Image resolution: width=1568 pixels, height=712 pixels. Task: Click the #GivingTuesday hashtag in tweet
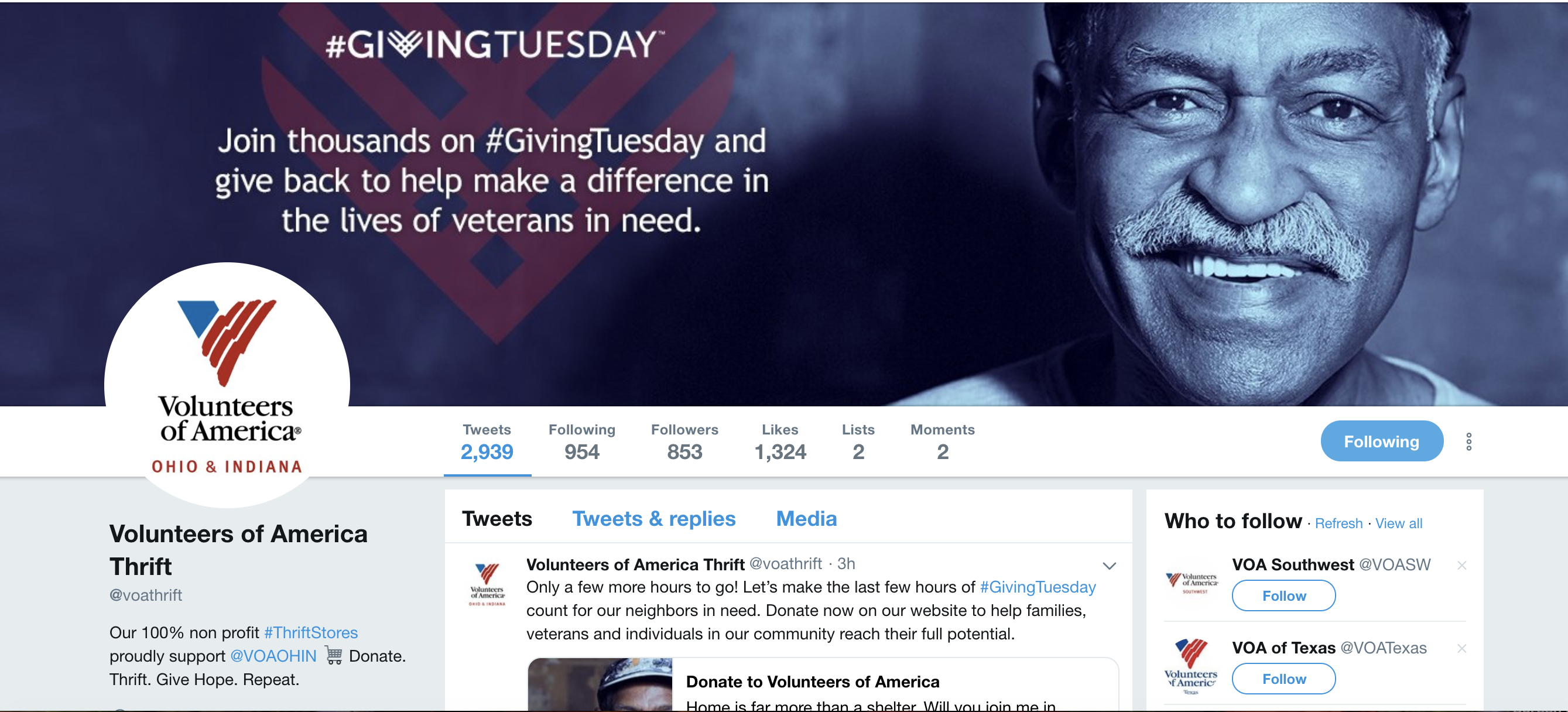pos(1037,587)
